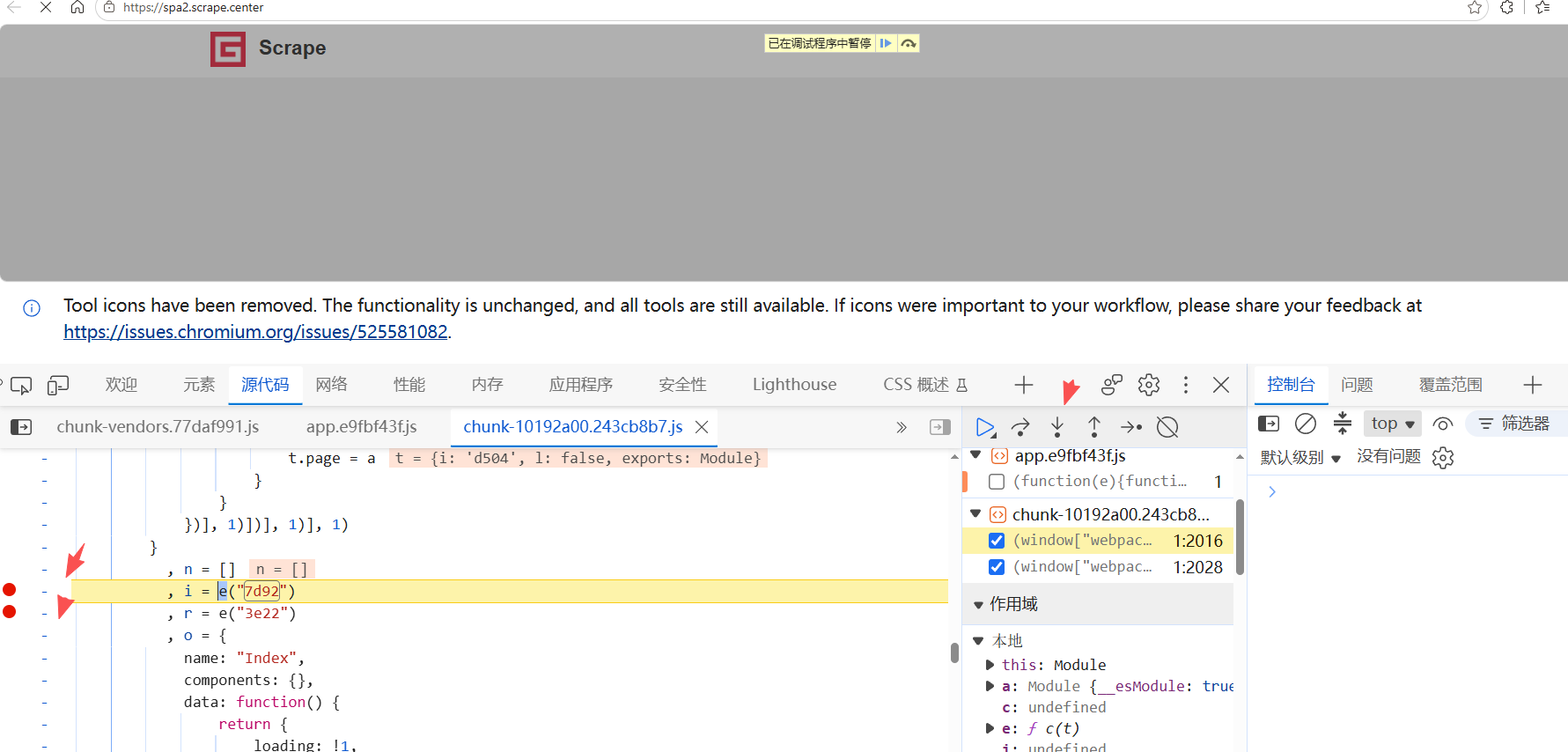
Task: Click the download-arrow icon in console toolbar
Action: (x=1342, y=424)
